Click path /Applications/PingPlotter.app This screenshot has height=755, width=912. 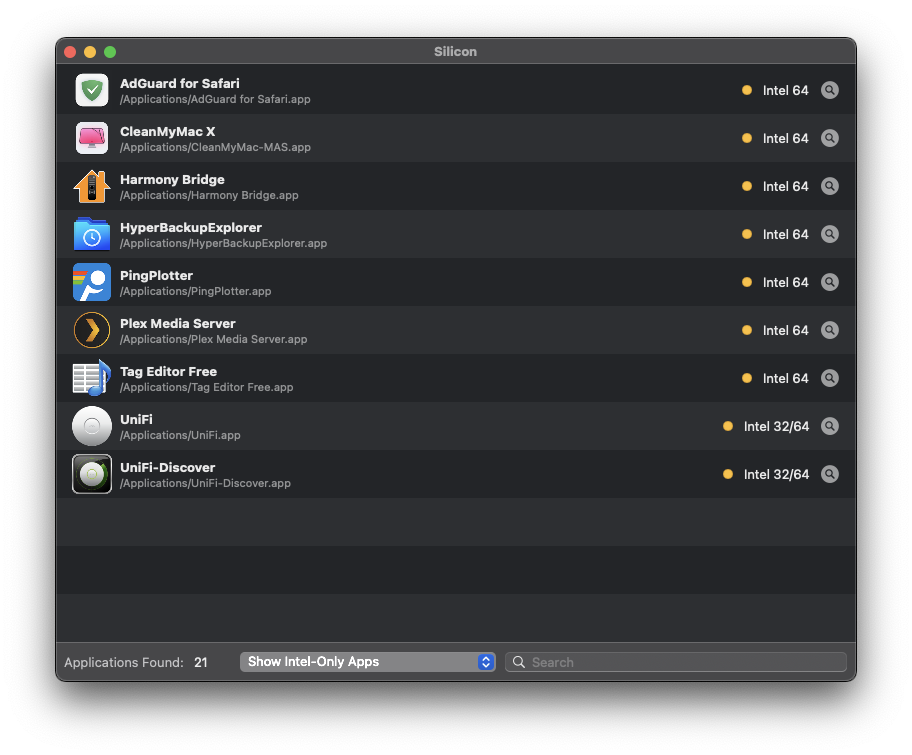pyautogui.click(x=195, y=291)
